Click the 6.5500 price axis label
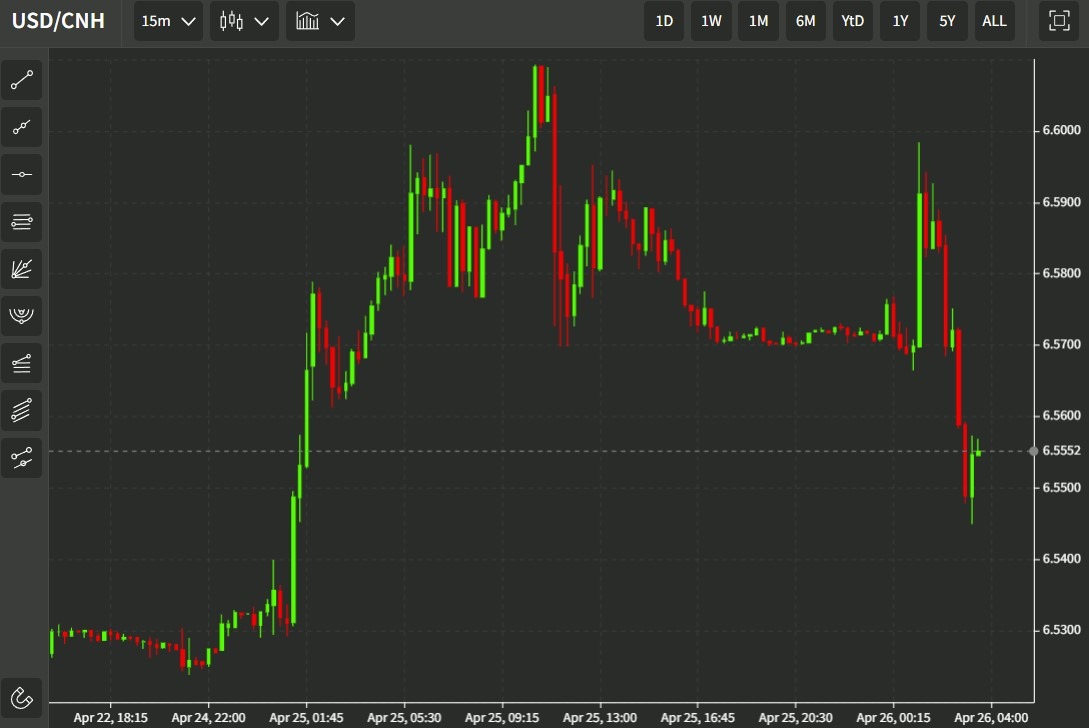The image size is (1089, 728). [1061, 488]
